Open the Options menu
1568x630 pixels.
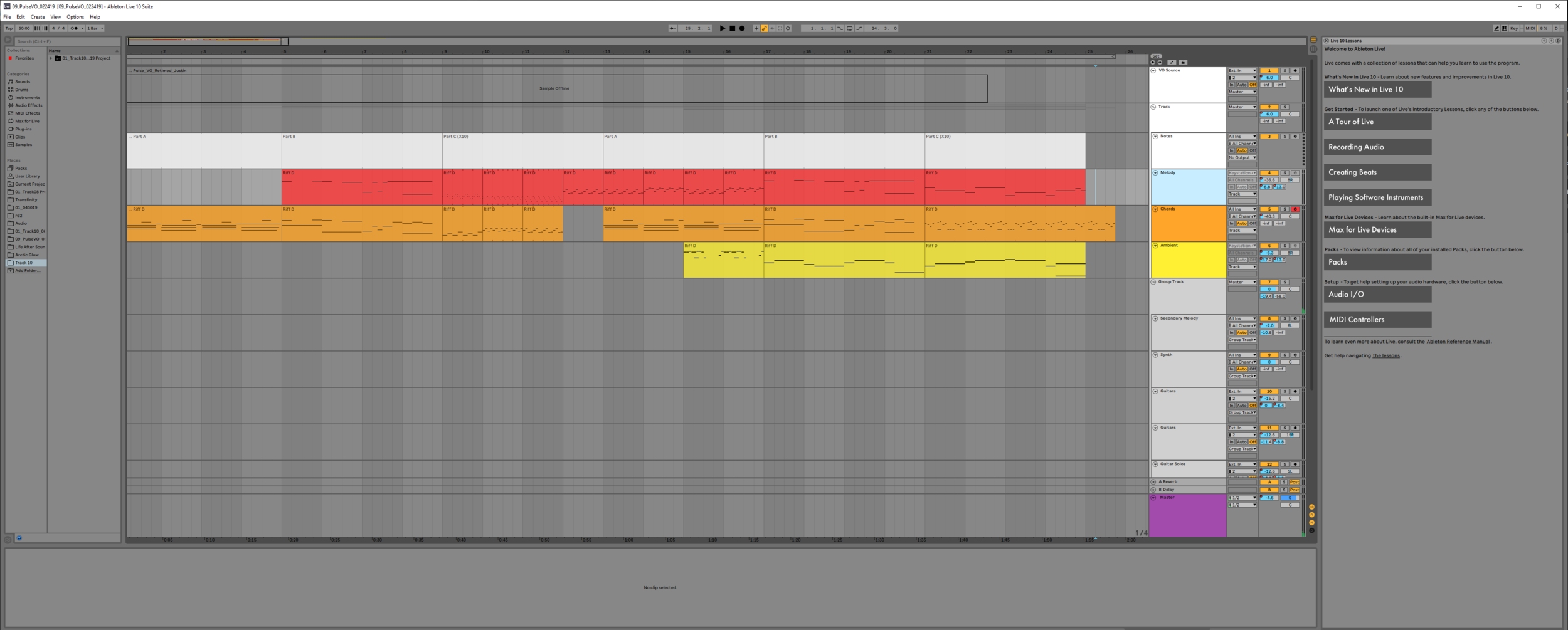[x=75, y=17]
